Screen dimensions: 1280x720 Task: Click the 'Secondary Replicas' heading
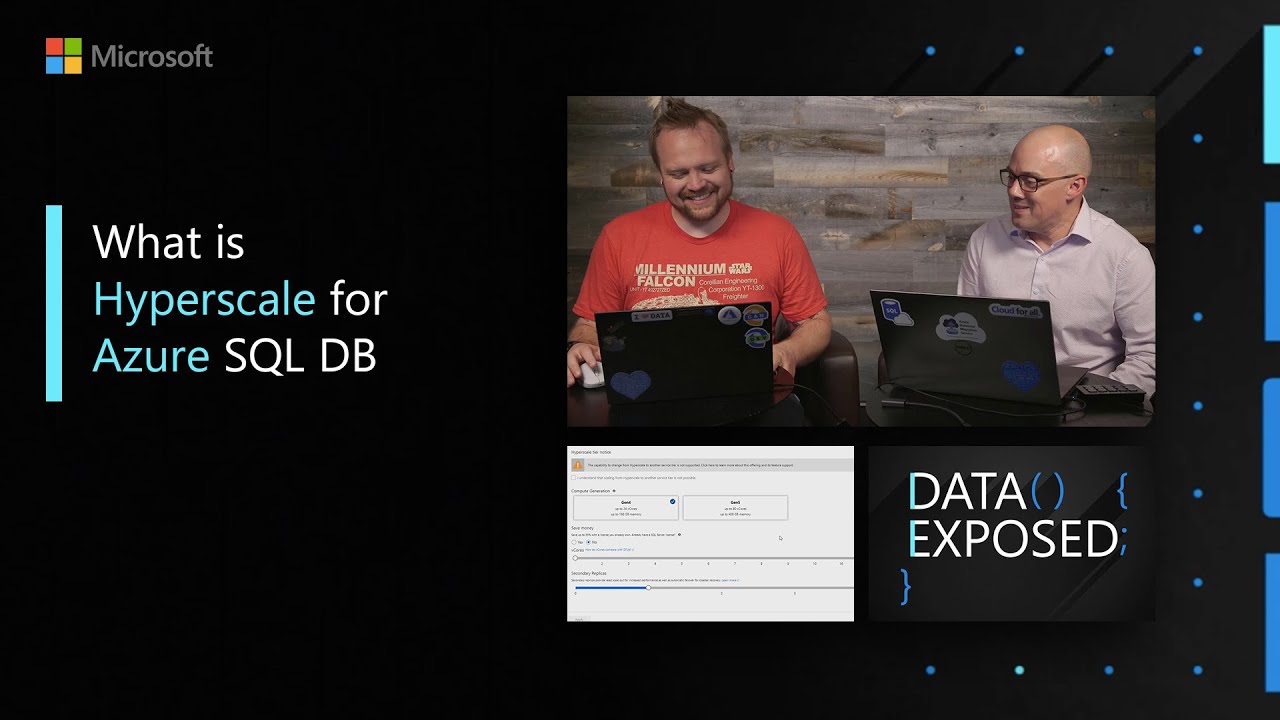click(589, 573)
